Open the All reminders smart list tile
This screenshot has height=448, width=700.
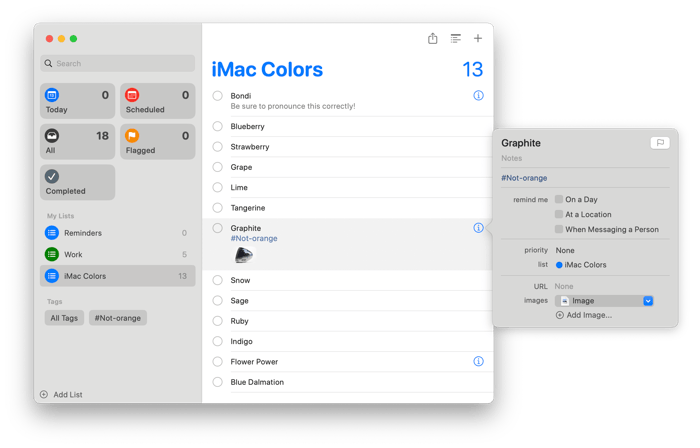77,141
